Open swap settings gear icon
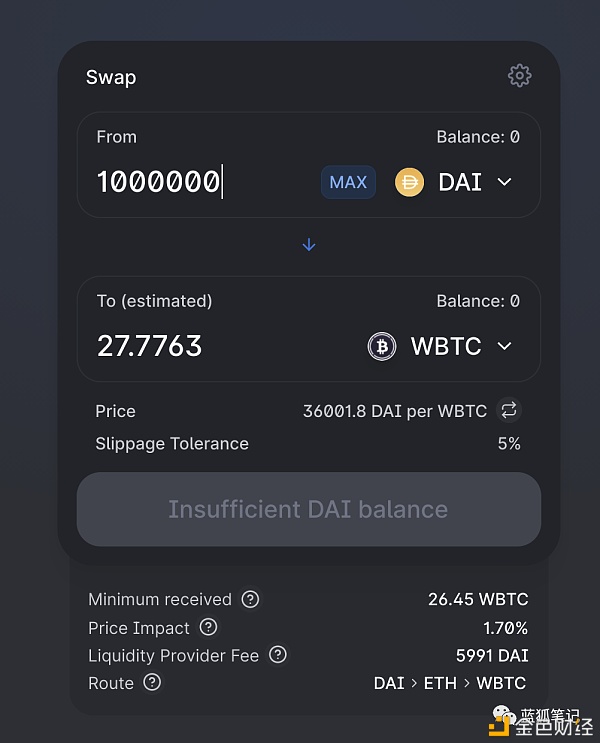This screenshot has width=600, height=743. (x=519, y=75)
